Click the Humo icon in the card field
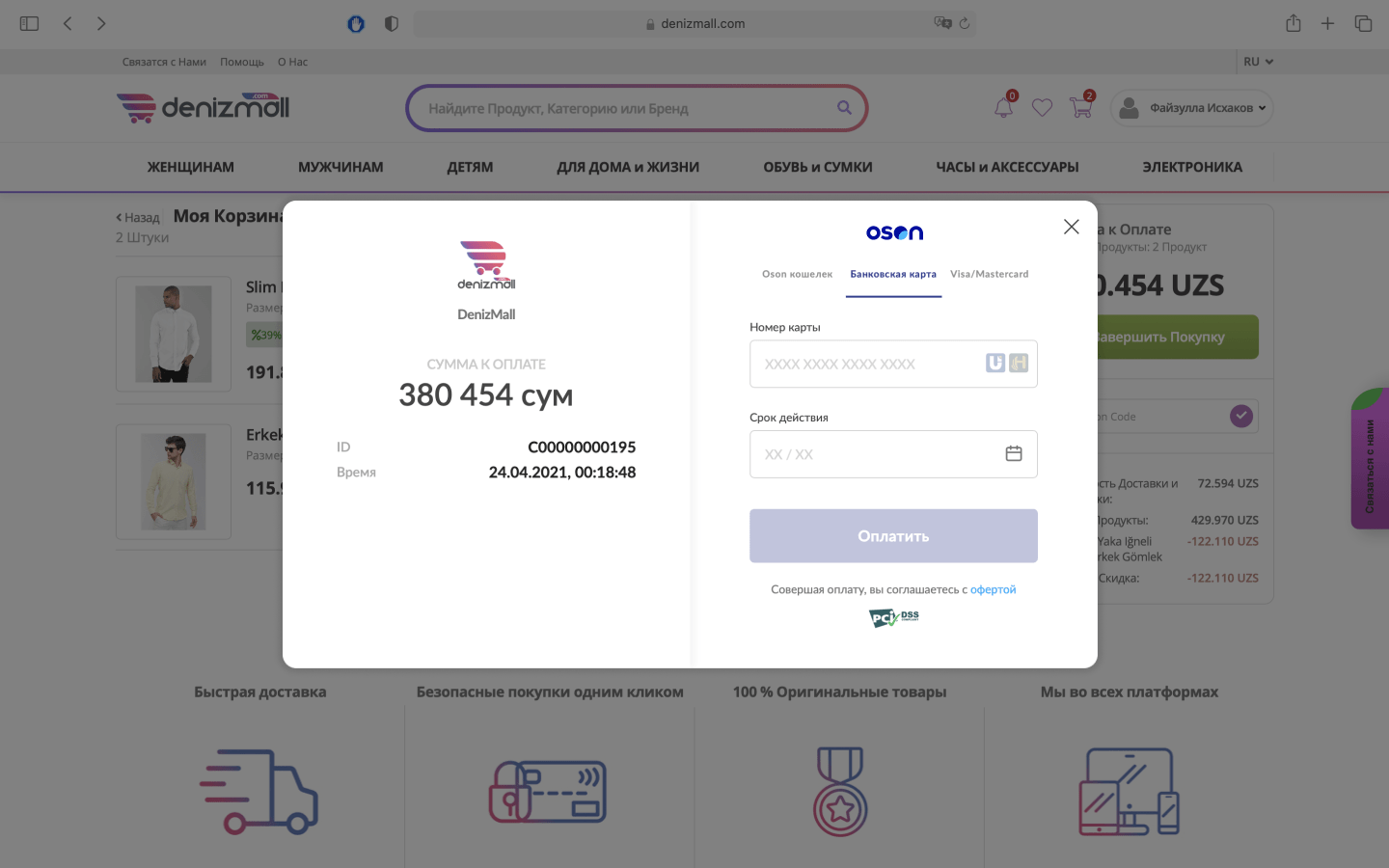1389x868 pixels. pyautogui.click(x=1019, y=363)
